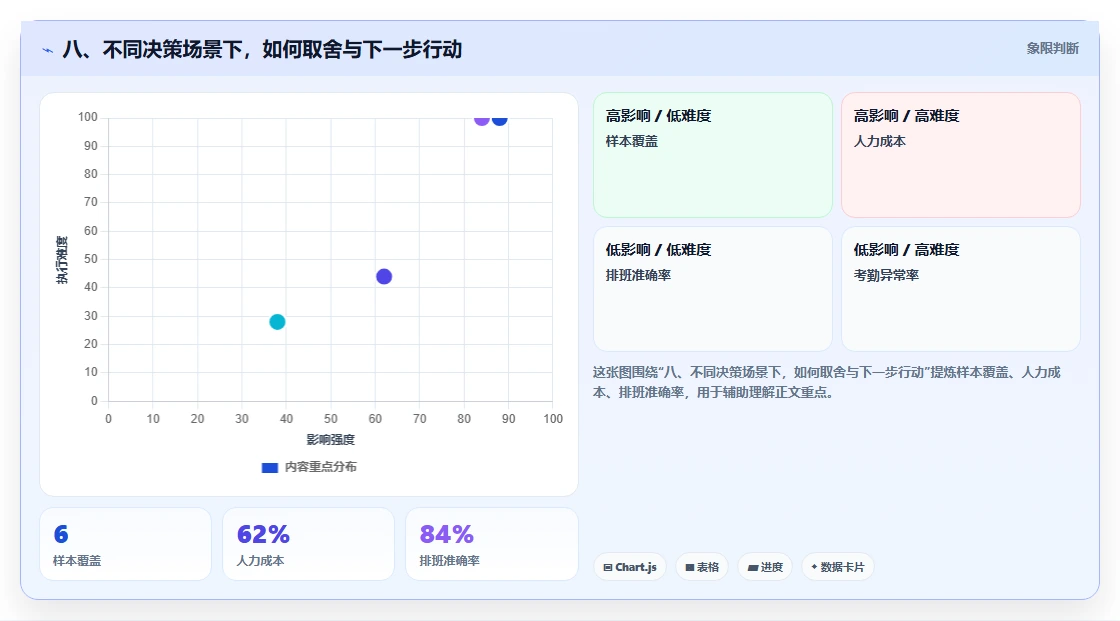Open the 低影响 / 低难度 quadrant card

tap(713, 289)
